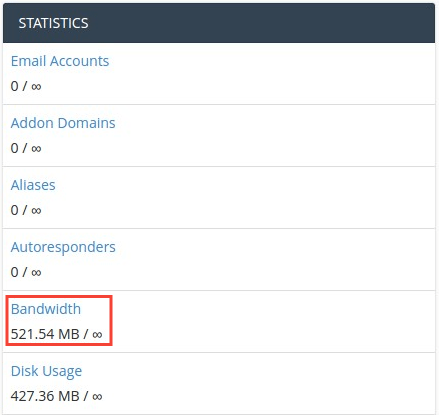Go to the Aliases statistics link
Viewport: 439px width, 415px height.
pyautogui.click(x=33, y=185)
